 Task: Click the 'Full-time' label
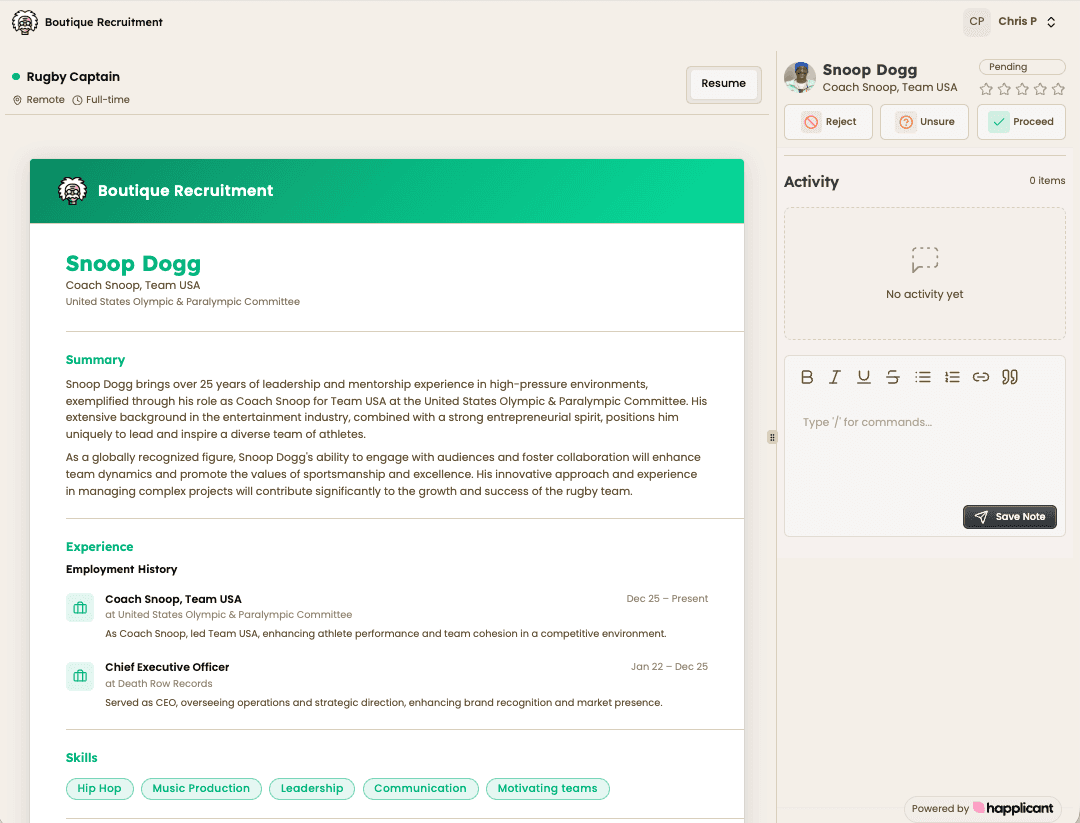tap(107, 100)
